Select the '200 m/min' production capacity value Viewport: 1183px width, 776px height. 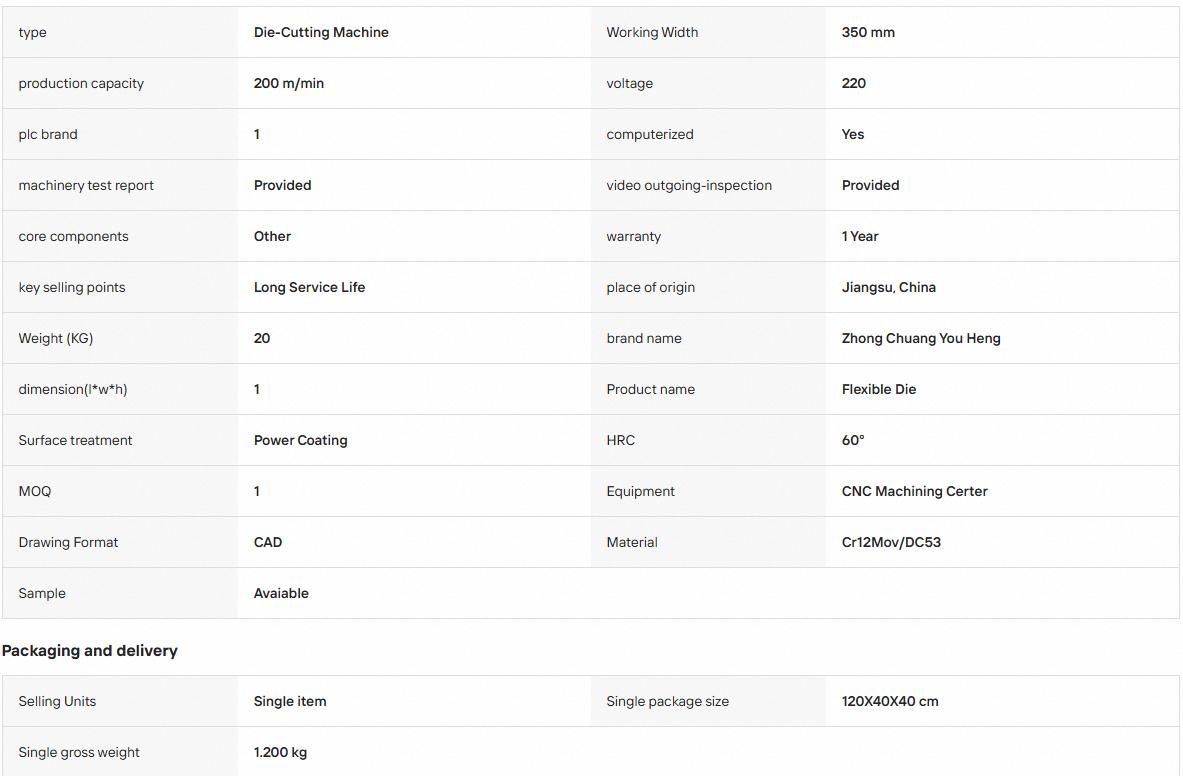288,83
